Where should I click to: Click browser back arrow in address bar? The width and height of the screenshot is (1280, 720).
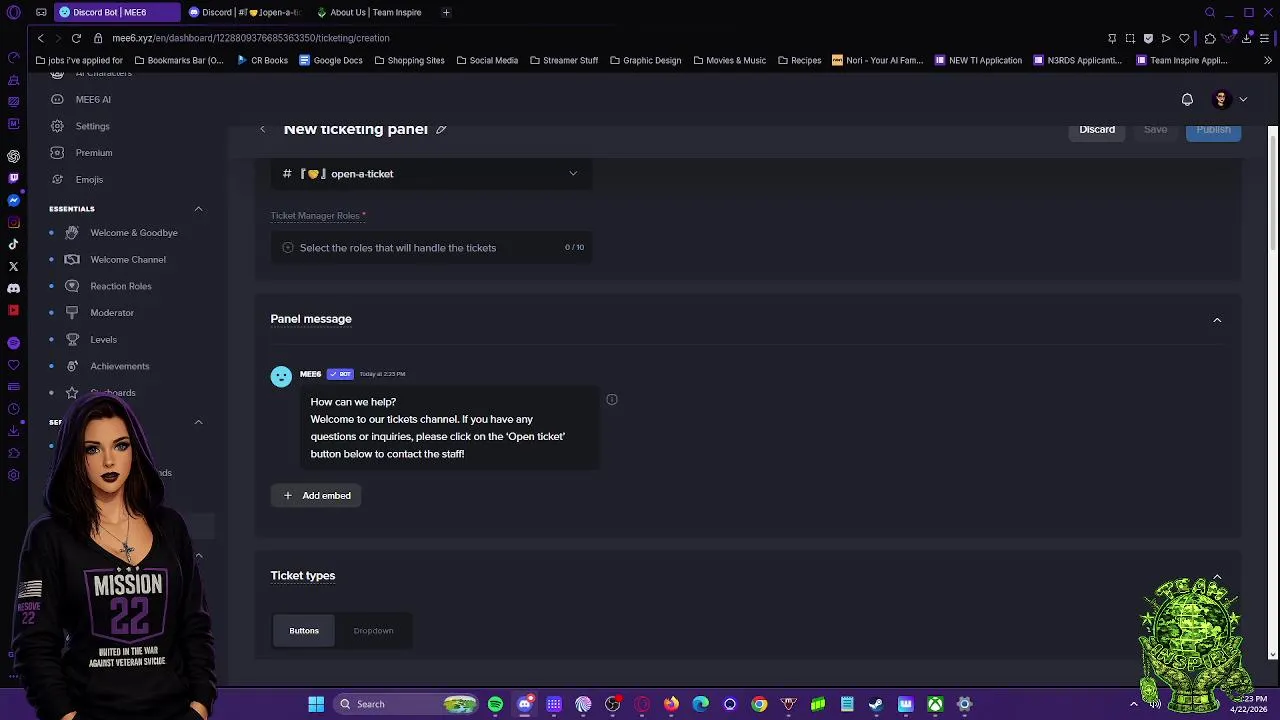[x=40, y=38]
